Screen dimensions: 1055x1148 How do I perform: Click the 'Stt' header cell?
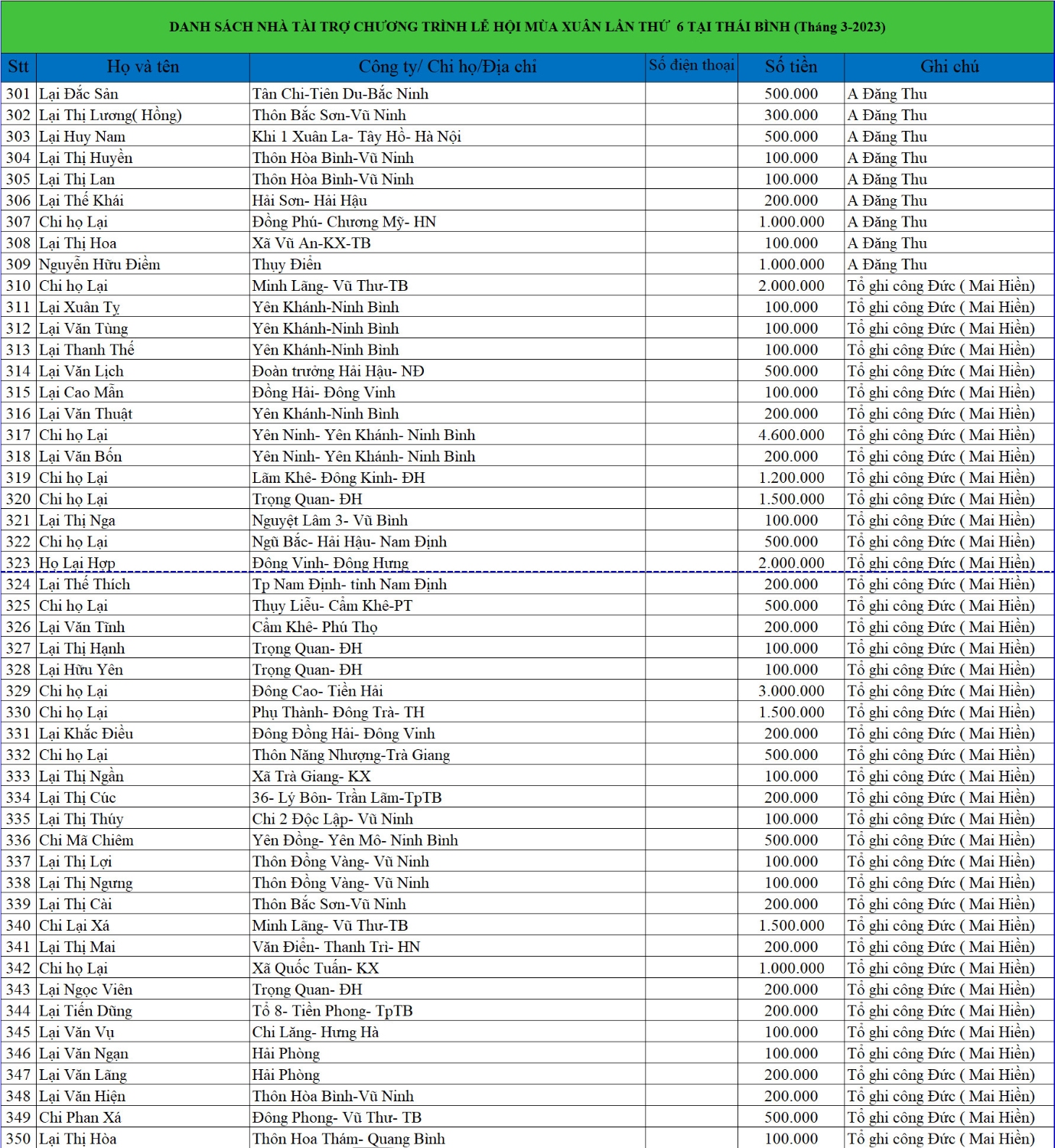click(18, 67)
